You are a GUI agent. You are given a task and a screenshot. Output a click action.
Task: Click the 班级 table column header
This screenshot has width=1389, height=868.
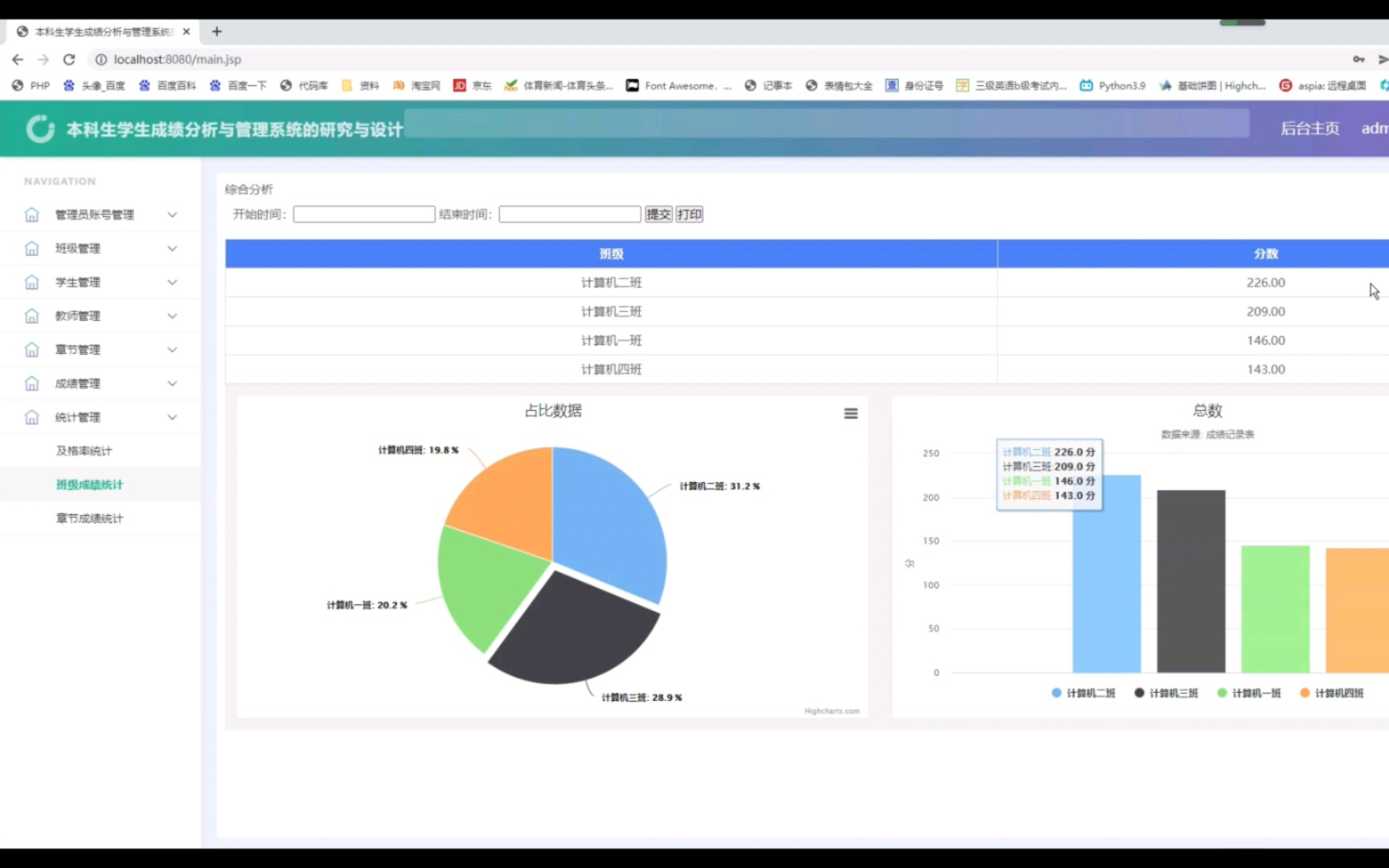tap(611, 254)
